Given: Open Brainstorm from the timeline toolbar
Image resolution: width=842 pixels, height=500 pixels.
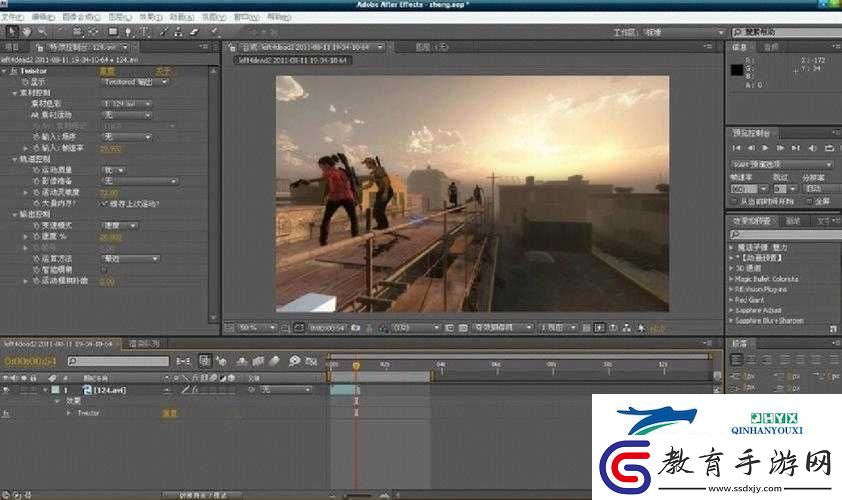Looking at the screenshot, I should [x=294, y=361].
